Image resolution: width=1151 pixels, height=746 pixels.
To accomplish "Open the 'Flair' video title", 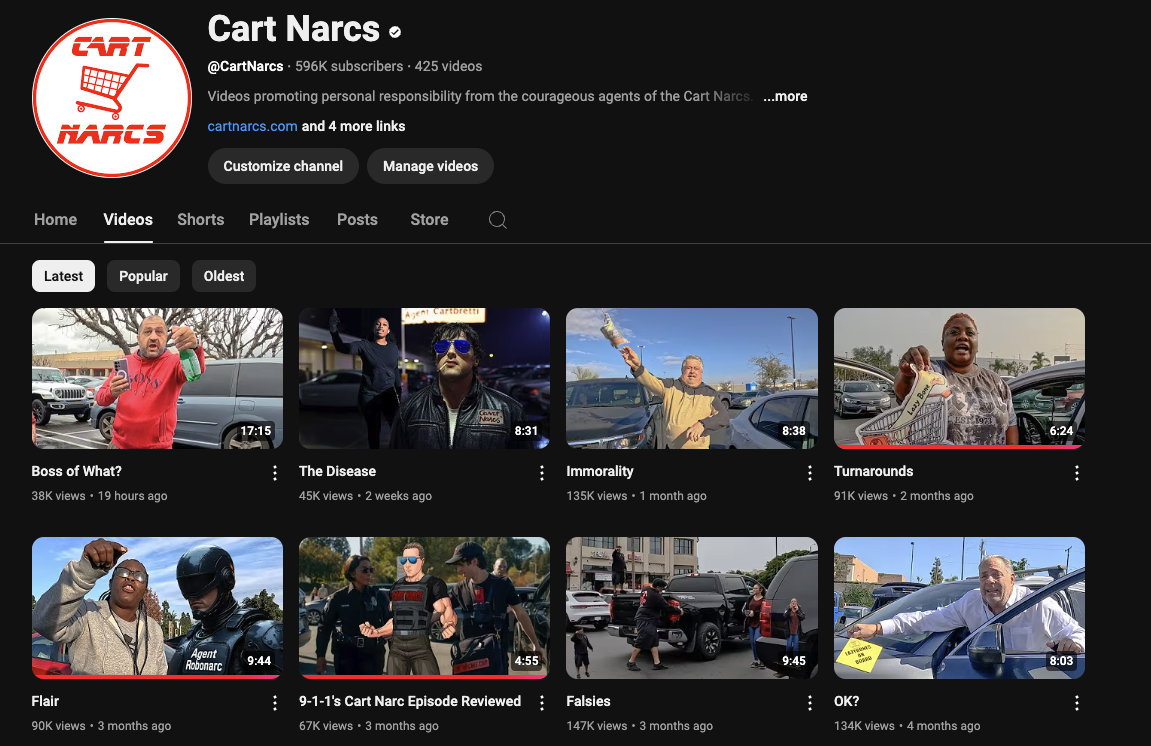I will [x=46, y=701].
